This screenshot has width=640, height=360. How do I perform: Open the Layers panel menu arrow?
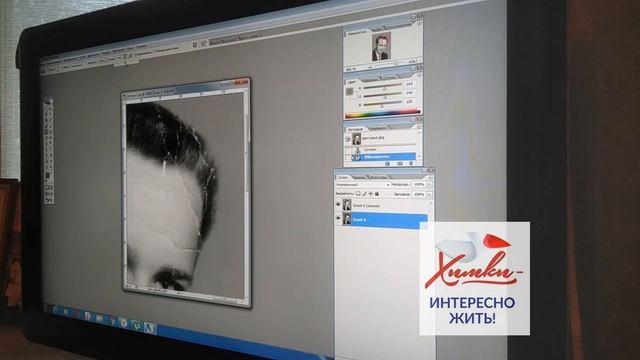point(430,178)
